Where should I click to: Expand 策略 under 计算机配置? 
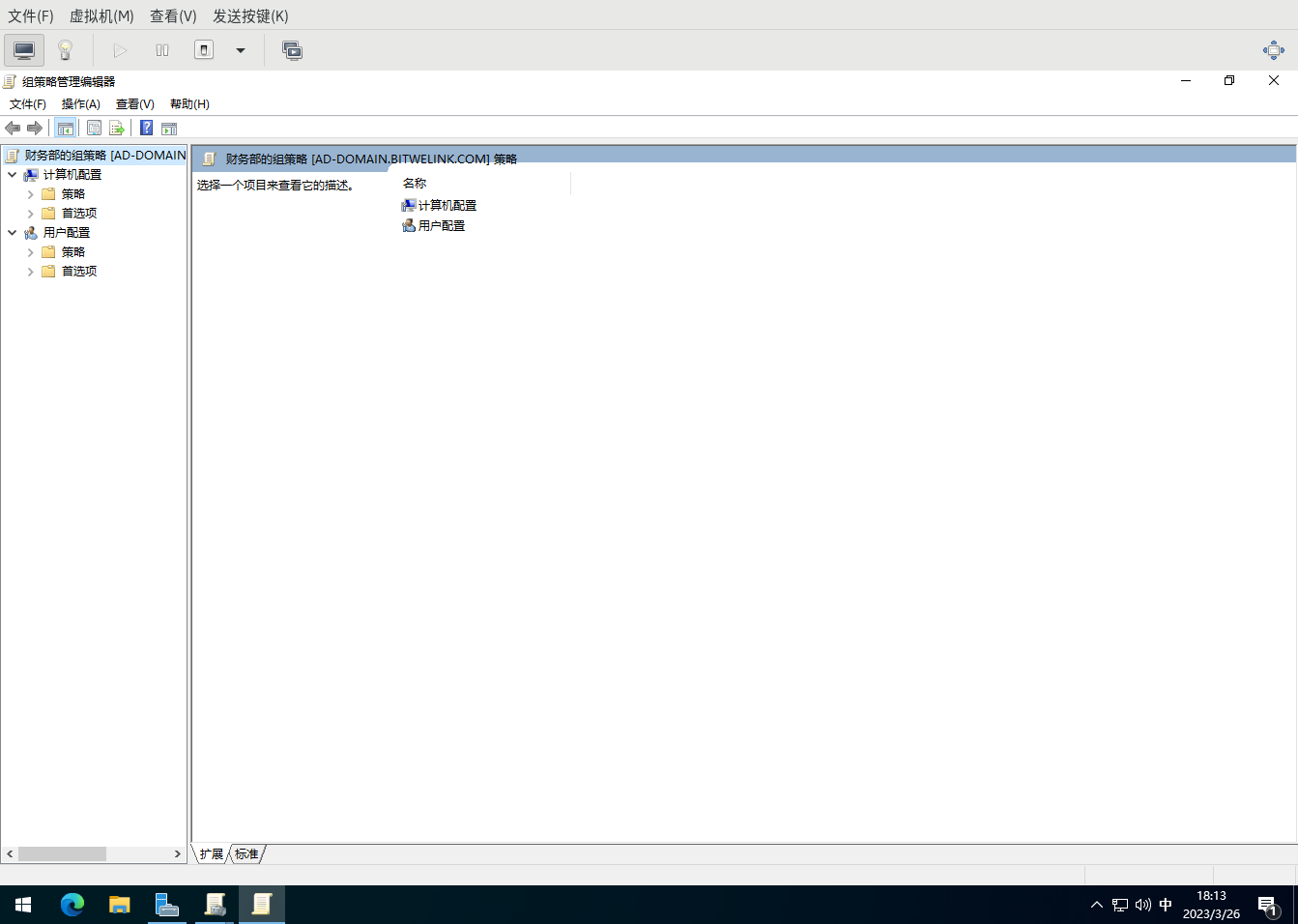click(30, 194)
